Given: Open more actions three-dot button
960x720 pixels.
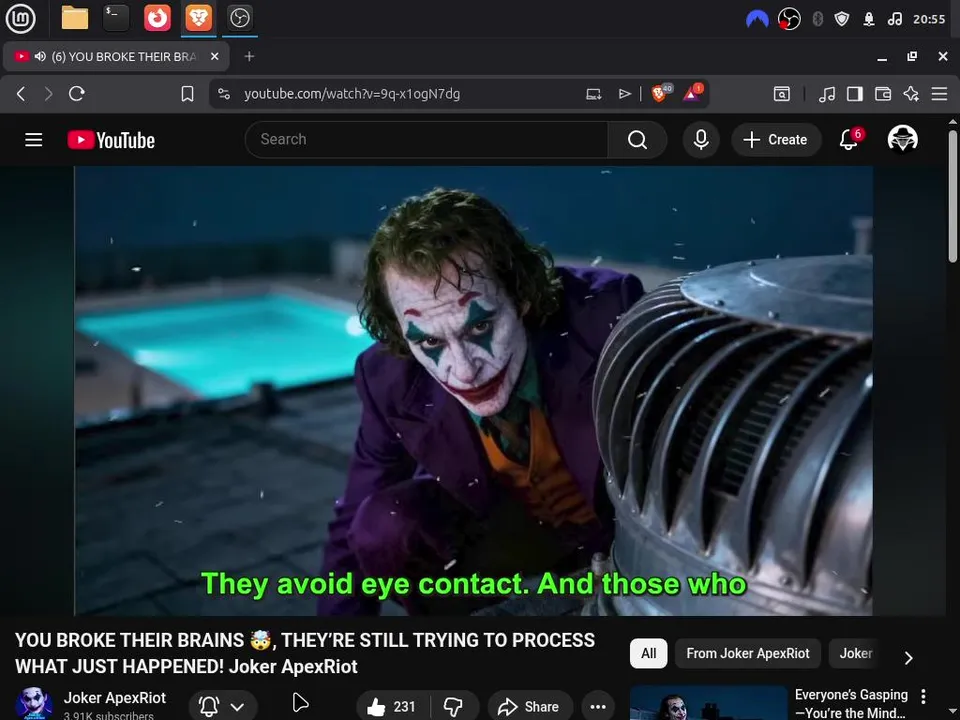Looking at the screenshot, I should coord(598,707).
